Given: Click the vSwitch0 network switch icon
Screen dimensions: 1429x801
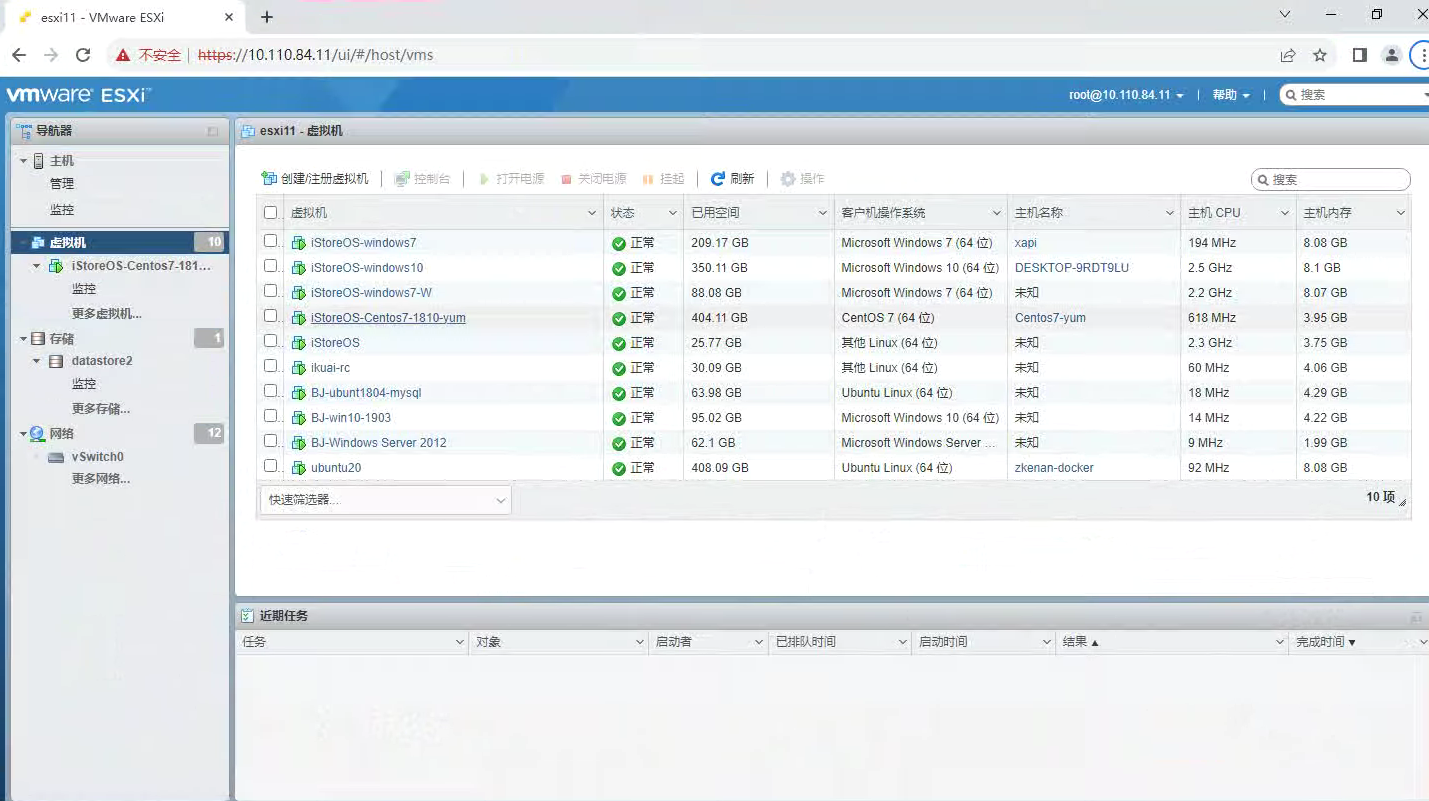Looking at the screenshot, I should click(x=56, y=457).
